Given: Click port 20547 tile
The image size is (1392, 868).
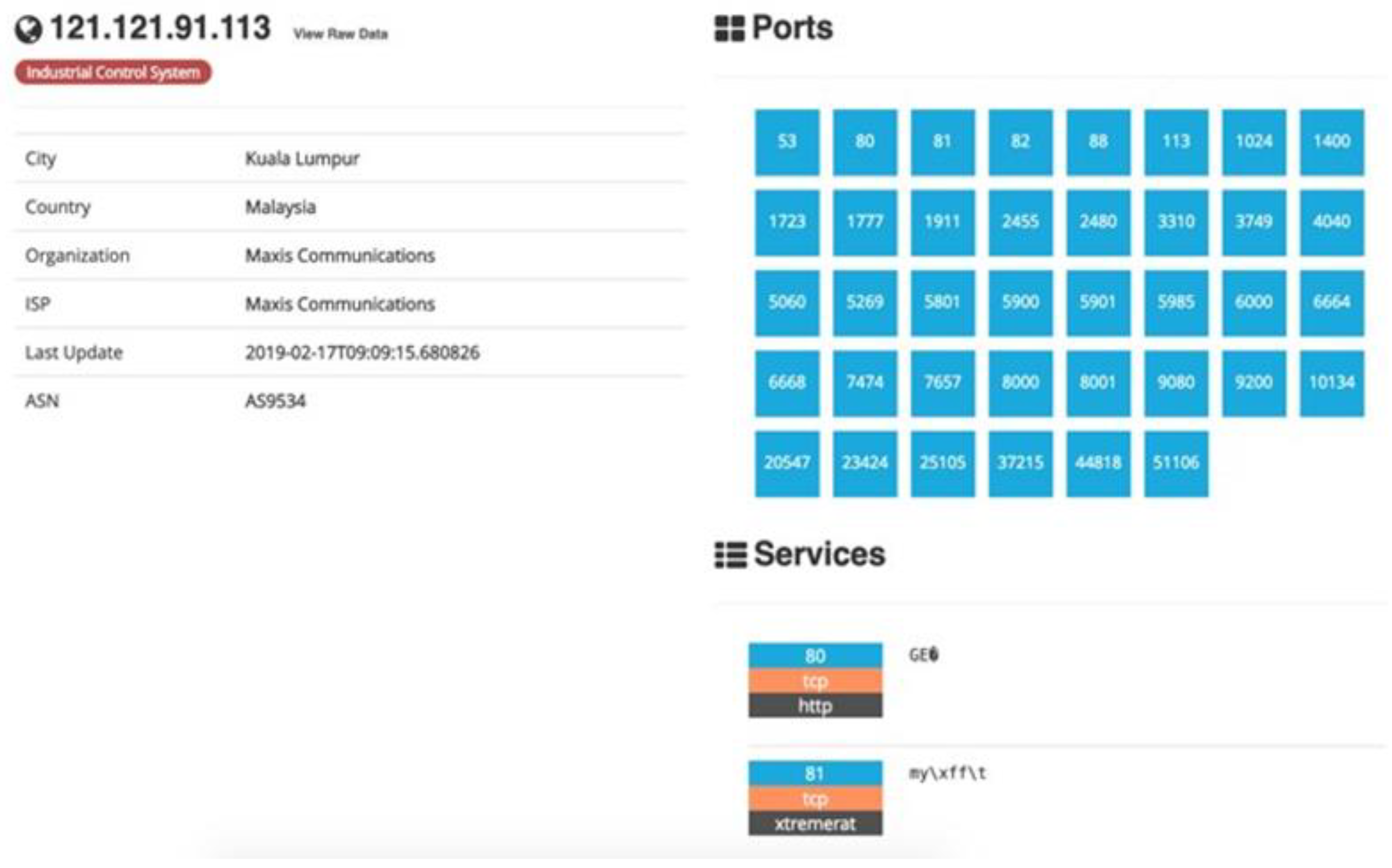Looking at the screenshot, I should [x=787, y=463].
